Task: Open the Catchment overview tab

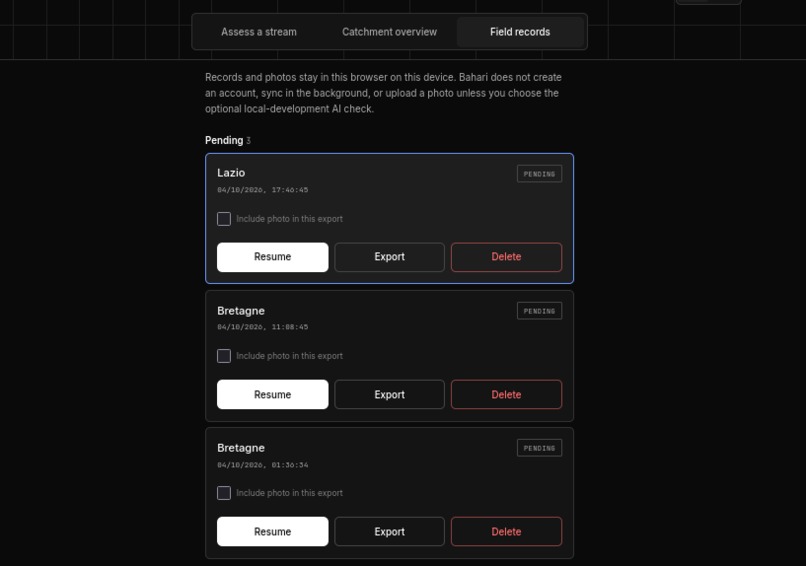Action: 389,32
